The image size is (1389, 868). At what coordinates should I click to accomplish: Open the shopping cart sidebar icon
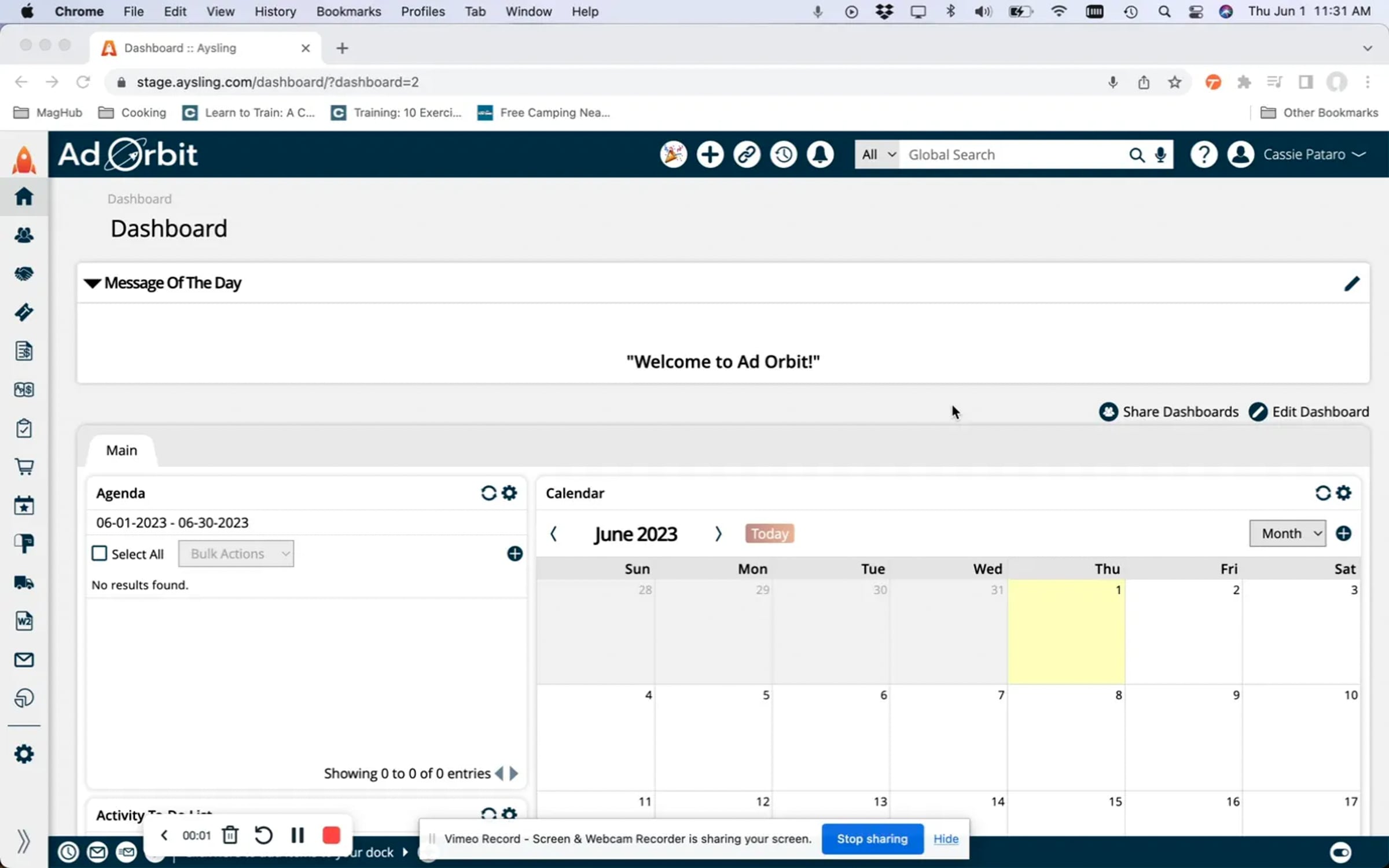click(x=24, y=466)
